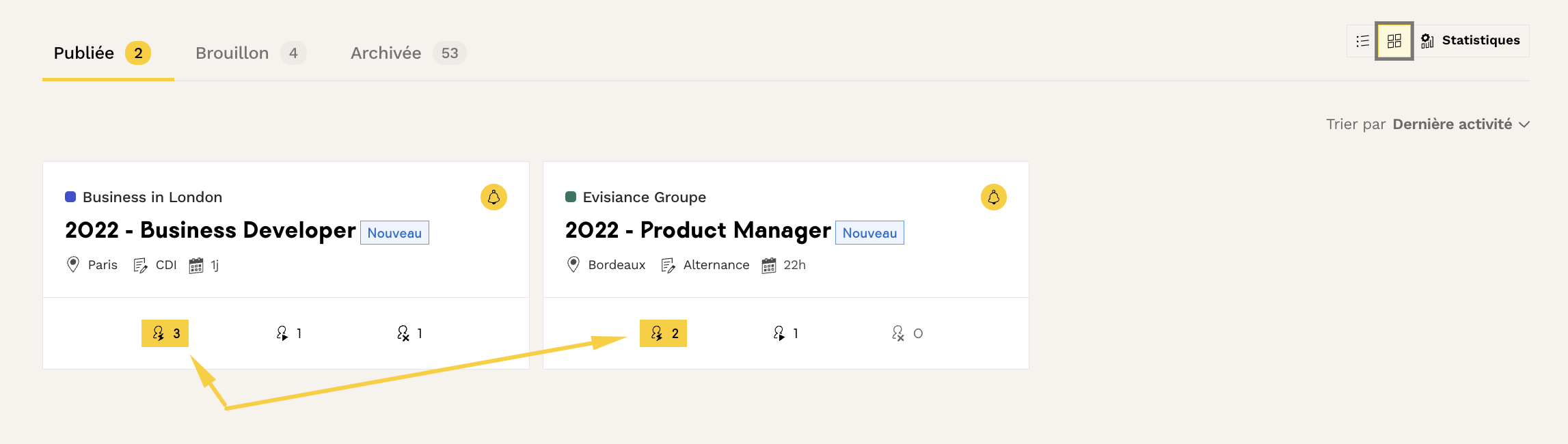Show 3 new candidates for Business Developer
The image size is (1568, 444).
[x=165, y=333]
